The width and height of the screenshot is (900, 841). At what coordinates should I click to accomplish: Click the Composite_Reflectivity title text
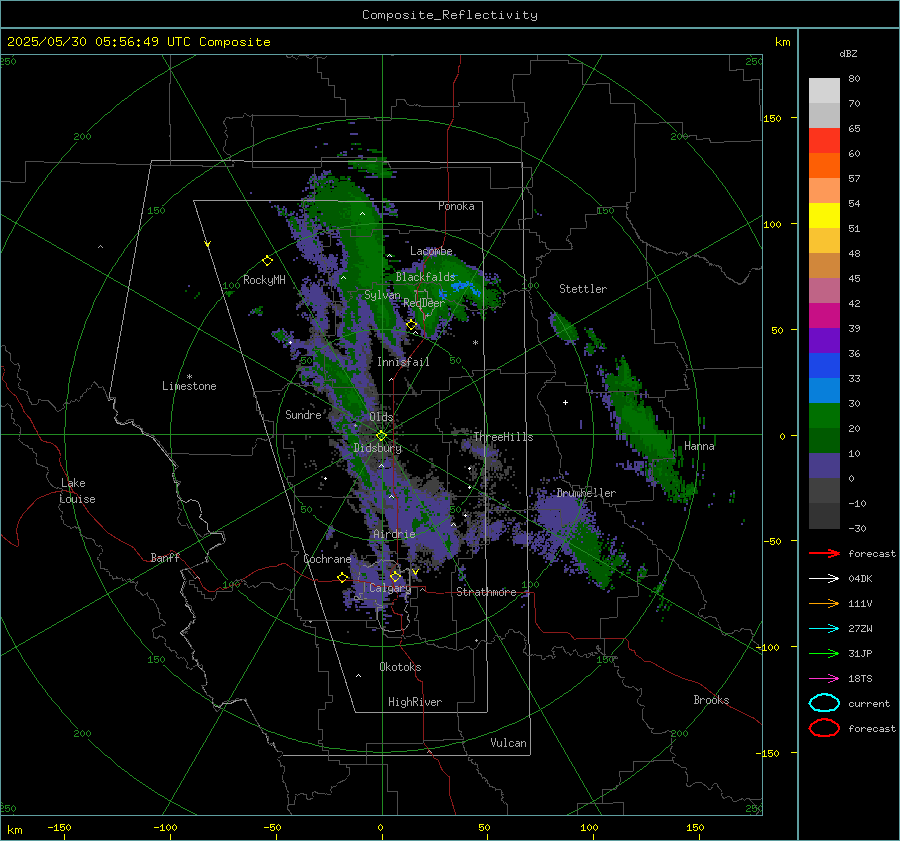pos(450,15)
